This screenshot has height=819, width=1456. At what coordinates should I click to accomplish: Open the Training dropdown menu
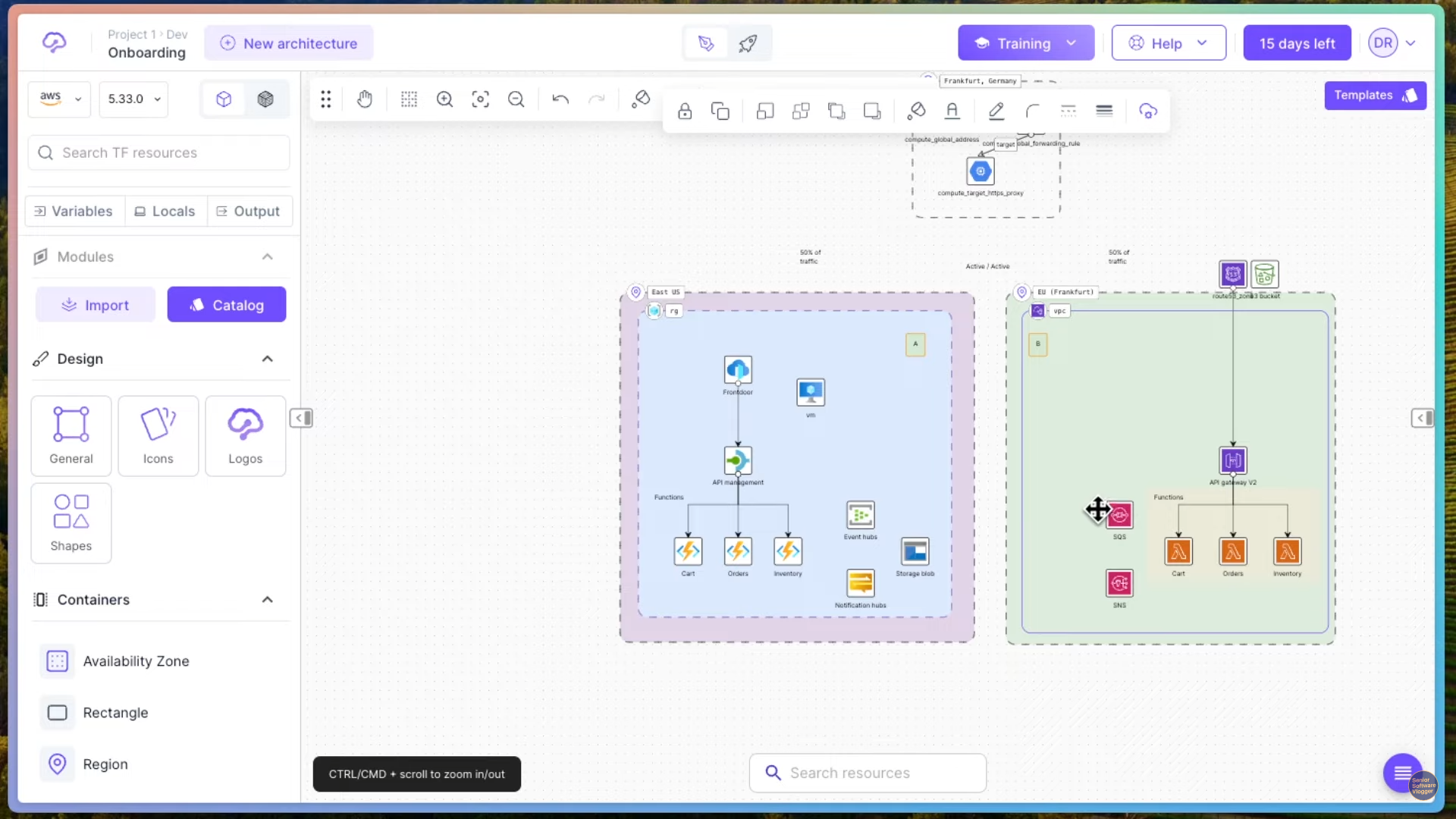click(1025, 43)
